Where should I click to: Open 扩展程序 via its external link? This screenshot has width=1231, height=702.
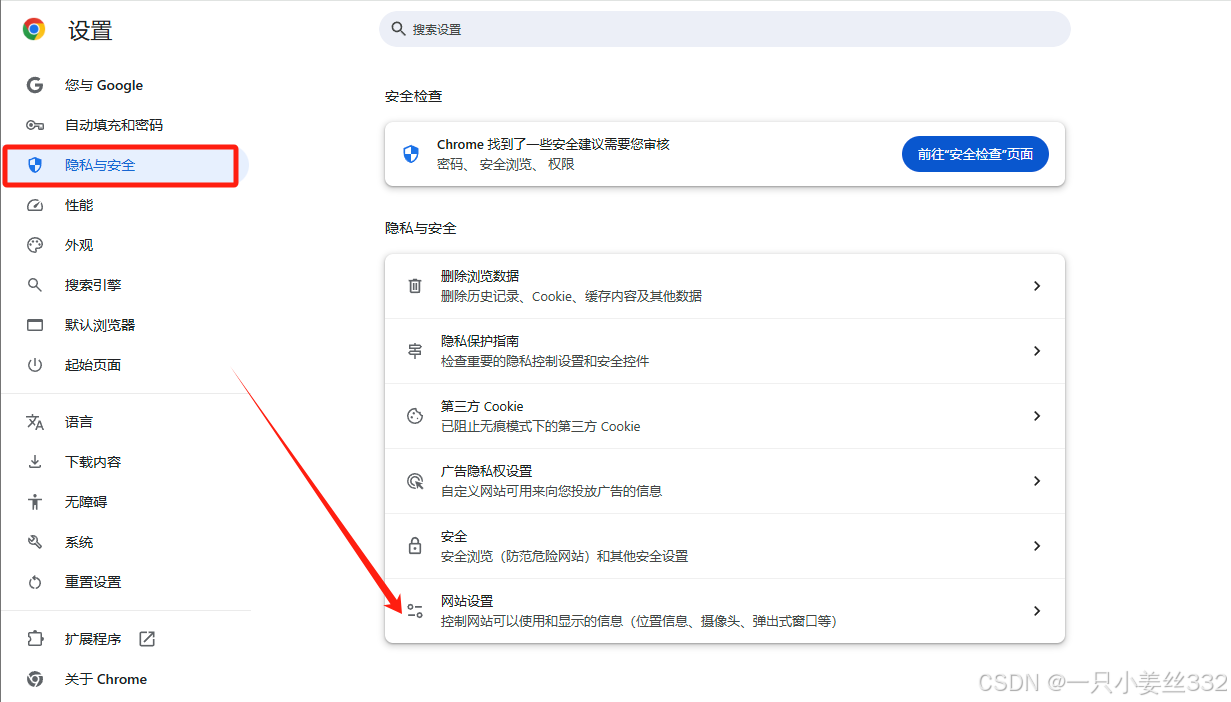[x=146, y=638]
